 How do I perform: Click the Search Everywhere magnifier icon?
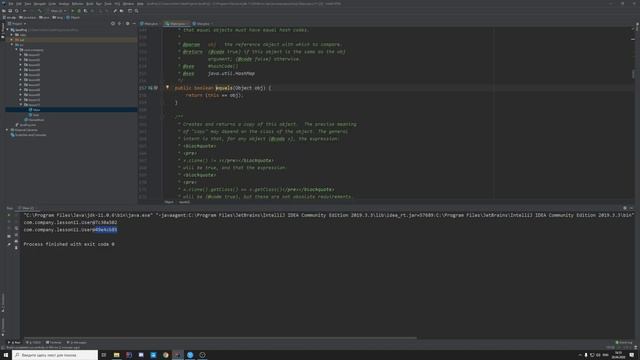coord(136,11)
